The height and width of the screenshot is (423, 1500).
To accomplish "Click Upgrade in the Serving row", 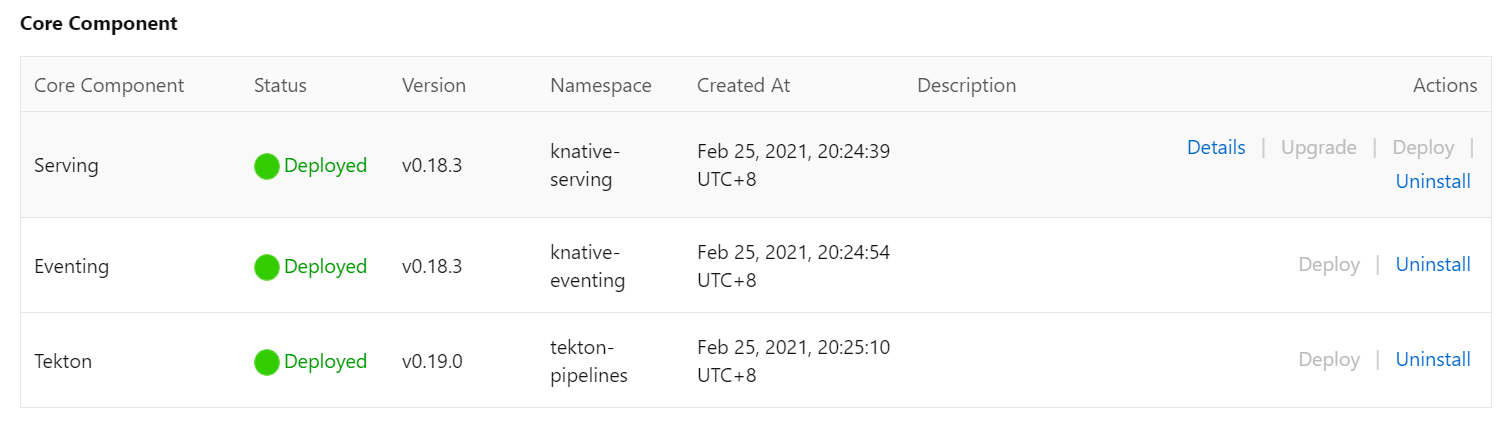I will tap(1318, 148).
